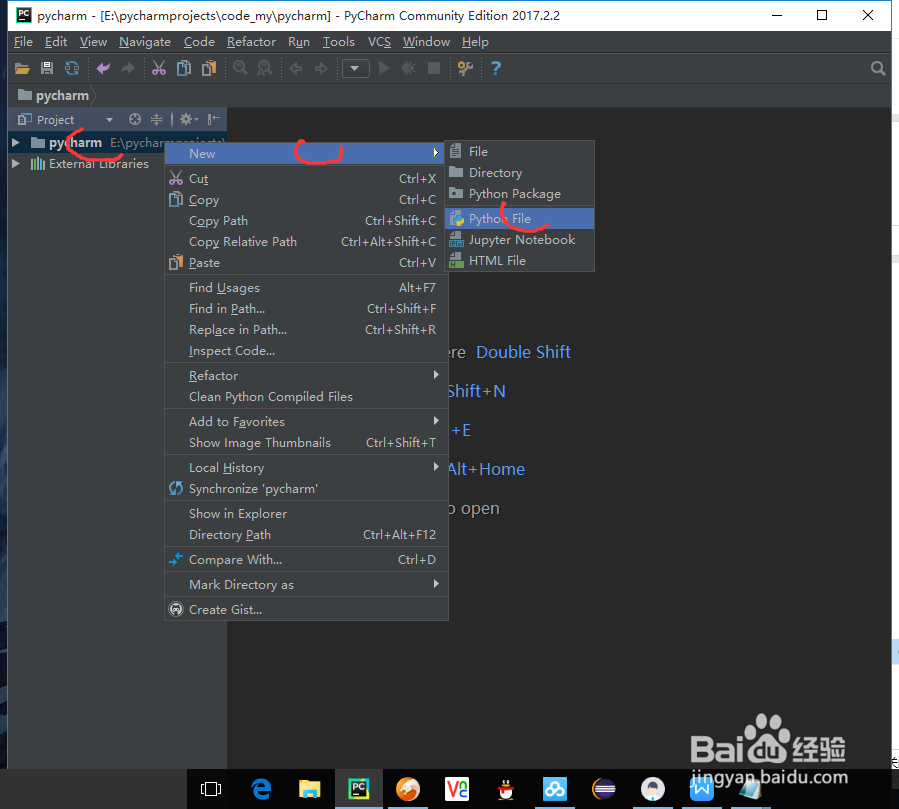This screenshot has height=809, width=899.
Task: Open the Navigate menu
Action: click(x=144, y=42)
